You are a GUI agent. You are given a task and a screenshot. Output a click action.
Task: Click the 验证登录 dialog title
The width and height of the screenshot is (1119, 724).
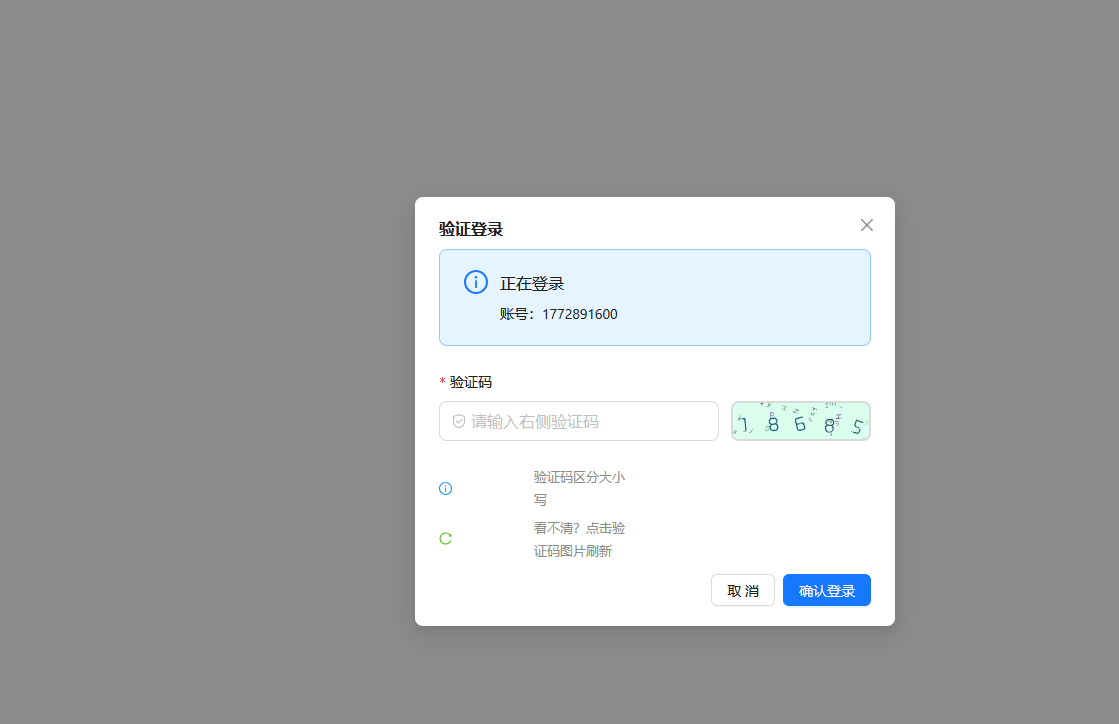[x=471, y=229]
